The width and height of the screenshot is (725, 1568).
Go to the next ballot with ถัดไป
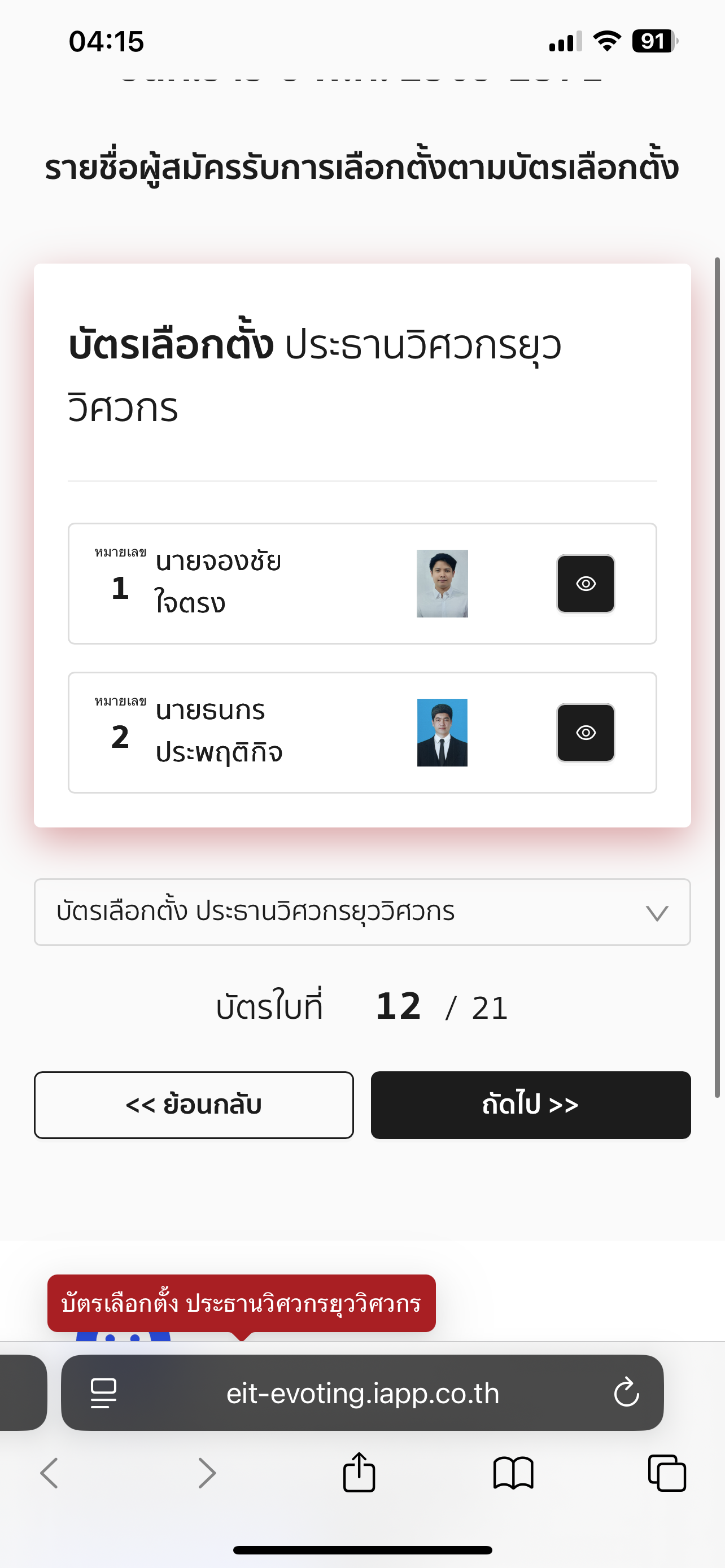click(531, 1105)
